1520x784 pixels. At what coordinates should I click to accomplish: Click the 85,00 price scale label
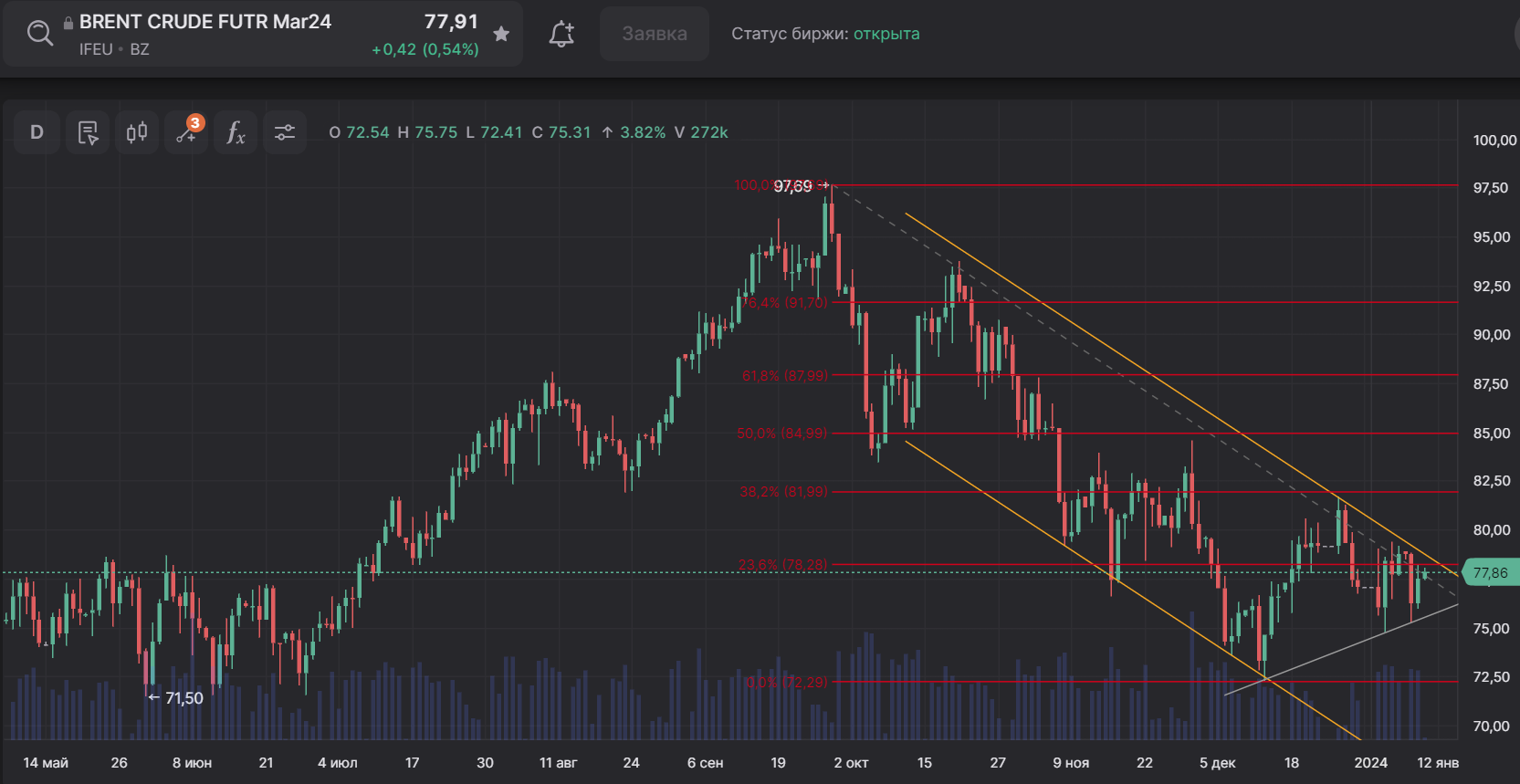(1491, 434)
